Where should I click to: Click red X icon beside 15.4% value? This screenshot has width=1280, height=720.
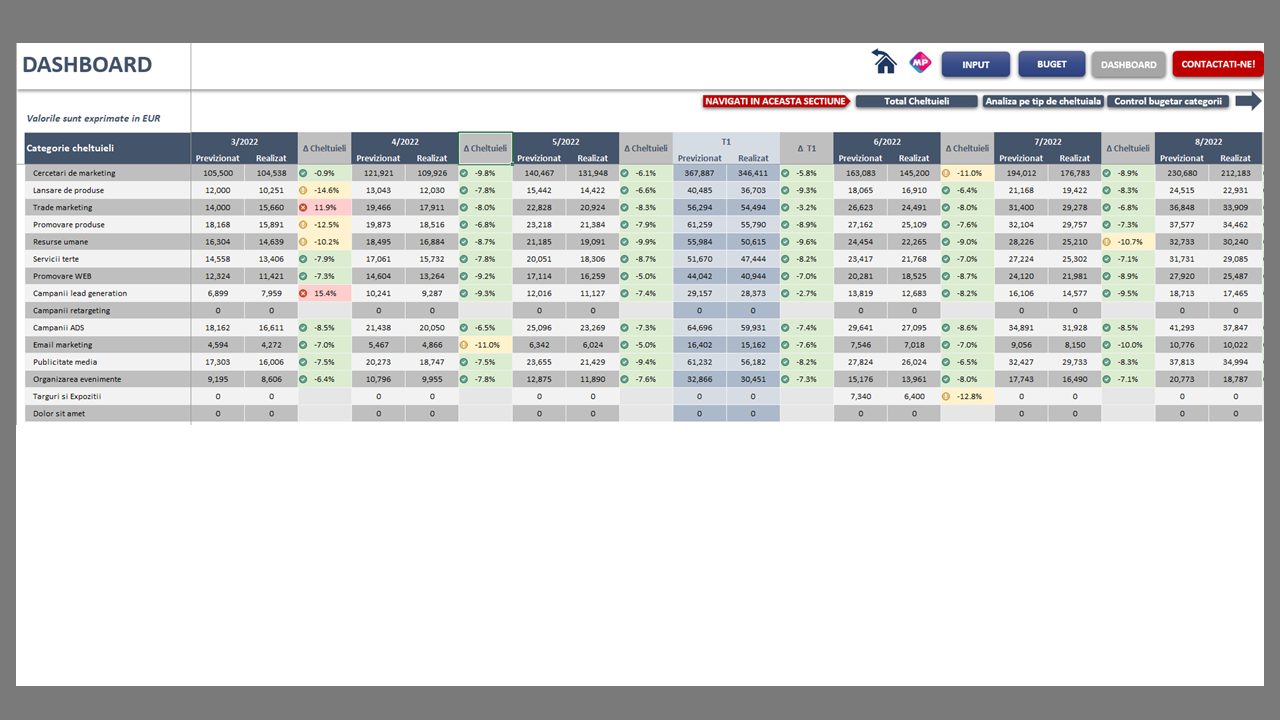click(303, 294)
